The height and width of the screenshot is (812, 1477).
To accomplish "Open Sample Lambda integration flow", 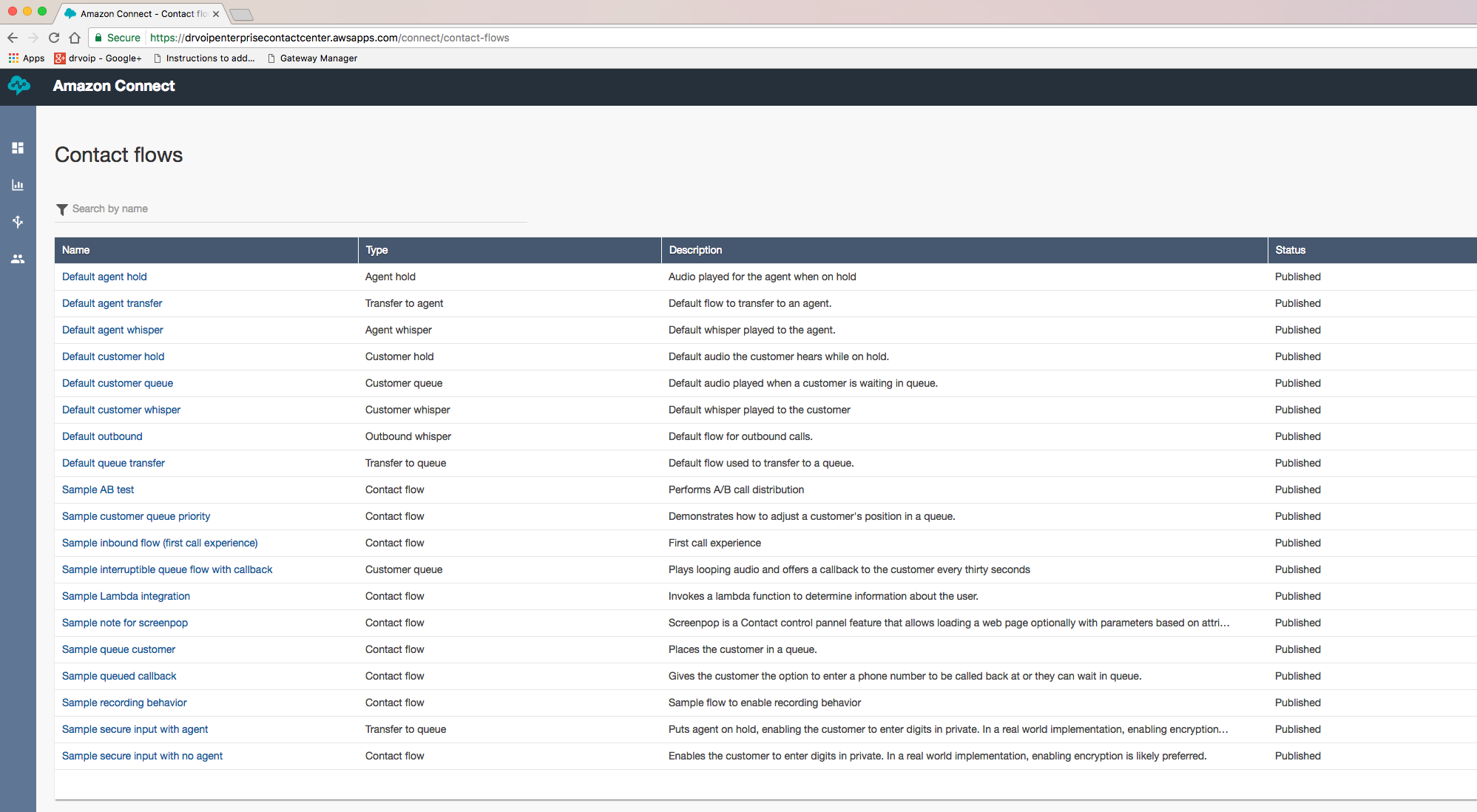I will click(126, 596).
